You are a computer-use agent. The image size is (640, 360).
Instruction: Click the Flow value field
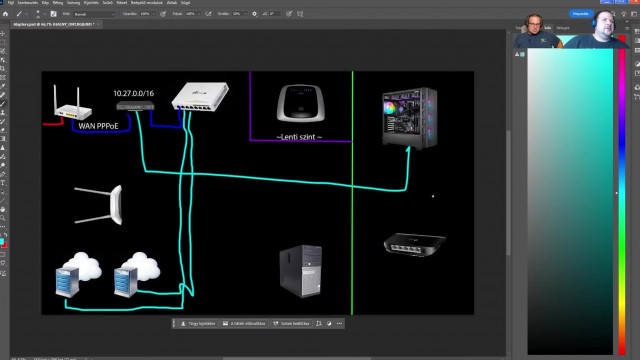click(190, 14)
